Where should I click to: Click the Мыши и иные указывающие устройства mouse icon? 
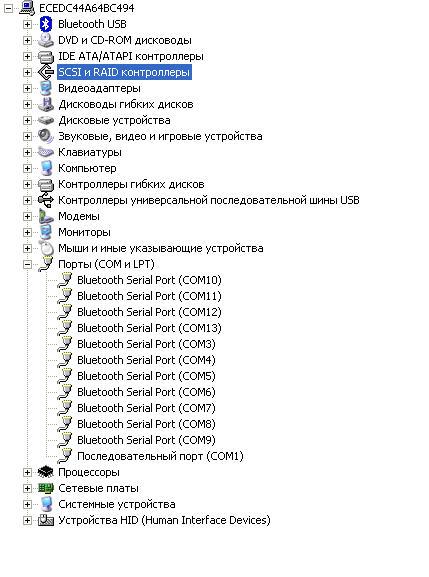pos(46,248)
